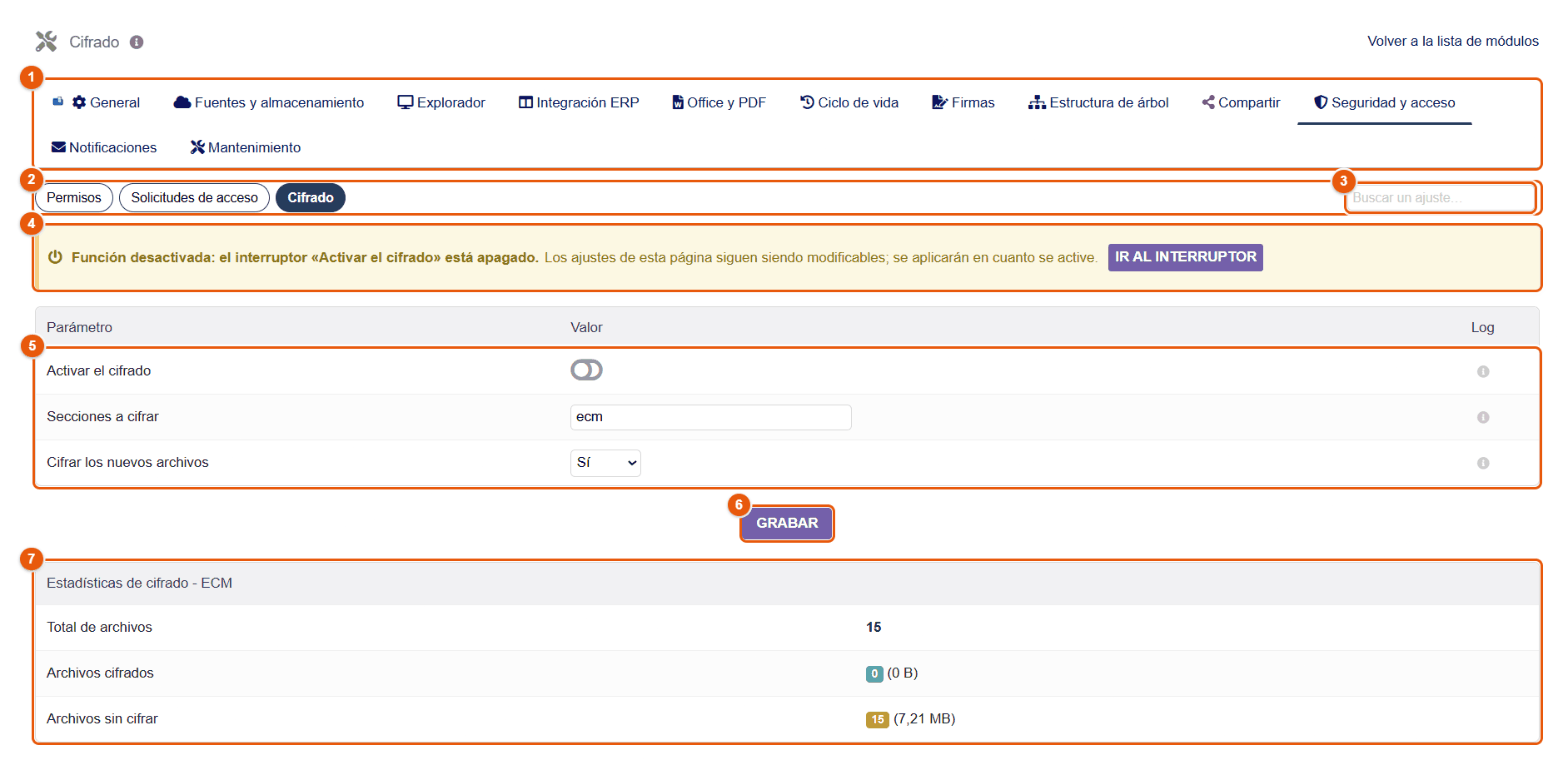The image size is (1568, 760).
Task: Open the Cifrar los nuevos archivos dropdown
Action: (605, 463)
